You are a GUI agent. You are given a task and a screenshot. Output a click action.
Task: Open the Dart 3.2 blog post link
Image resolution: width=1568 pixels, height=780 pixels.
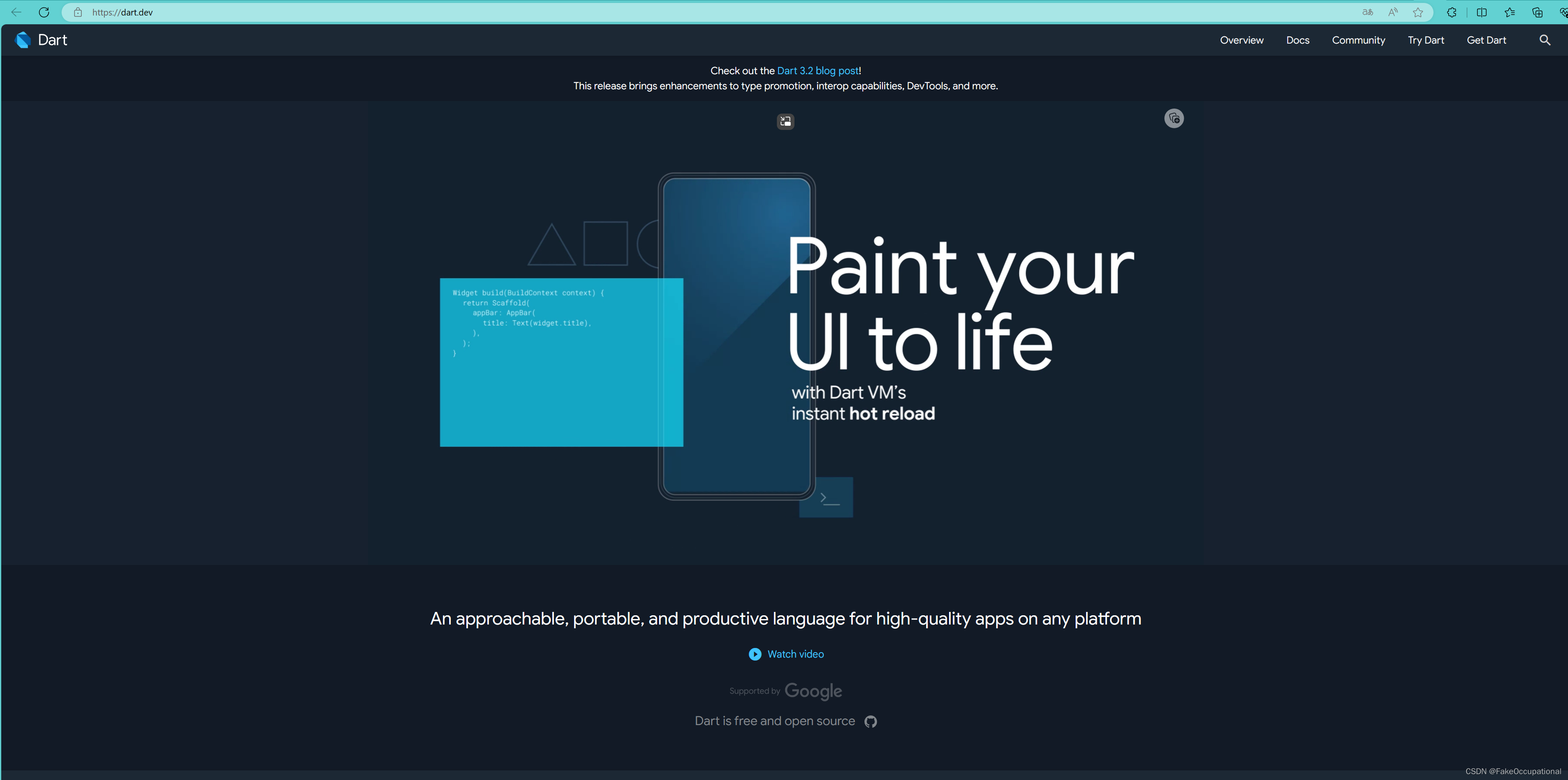(x=818, y=71)
